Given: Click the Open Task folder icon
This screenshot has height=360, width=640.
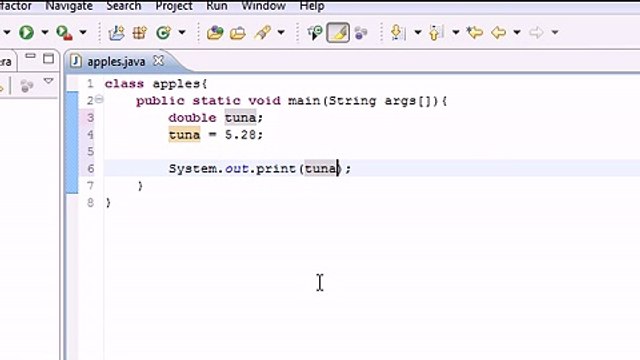Looking at the screenshot, I should click(238, 33).
